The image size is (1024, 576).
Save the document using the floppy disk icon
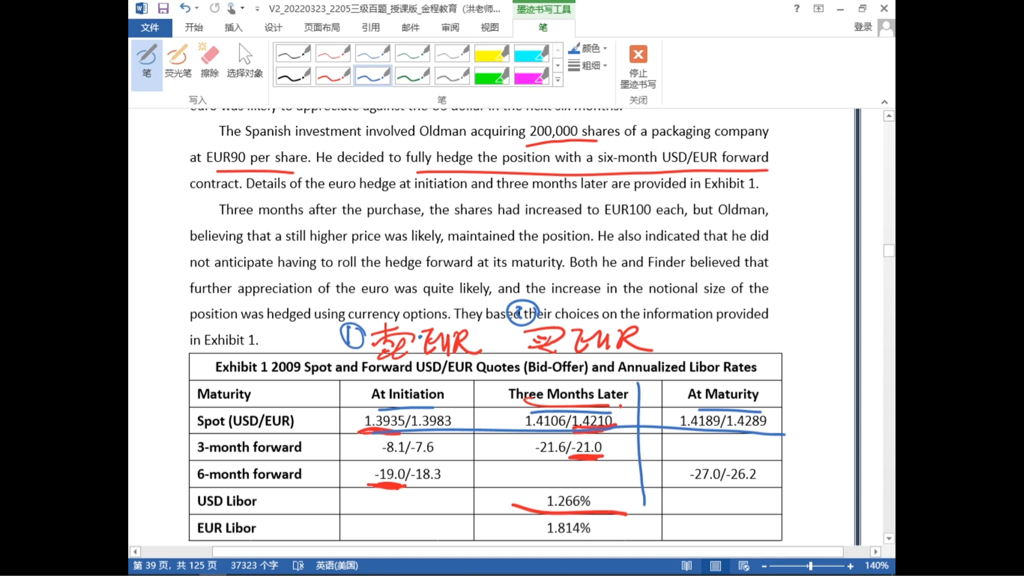[x=163, y=9]
